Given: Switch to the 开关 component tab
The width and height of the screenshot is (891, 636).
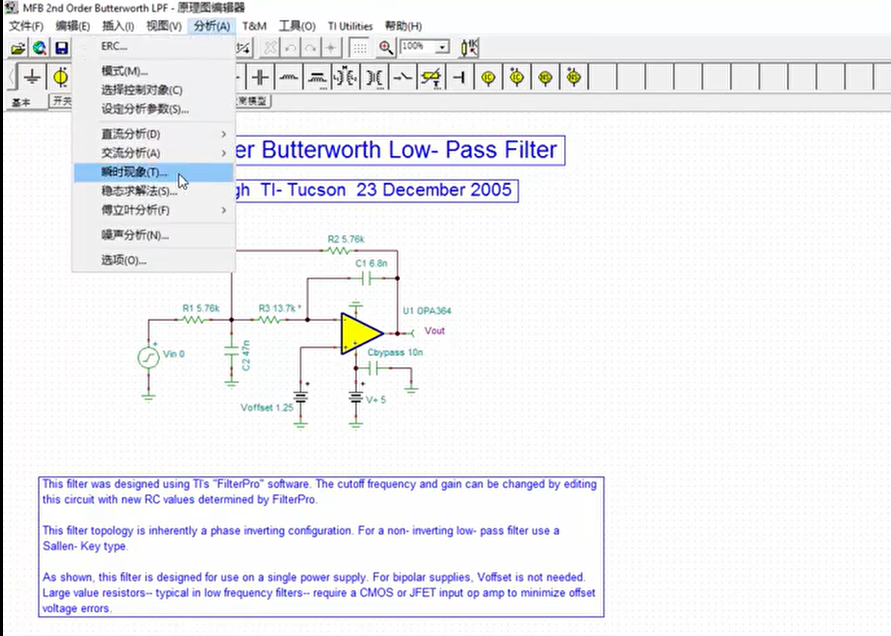Looking at the screenshot, I should pyautogui.click(x=62, y=101).
